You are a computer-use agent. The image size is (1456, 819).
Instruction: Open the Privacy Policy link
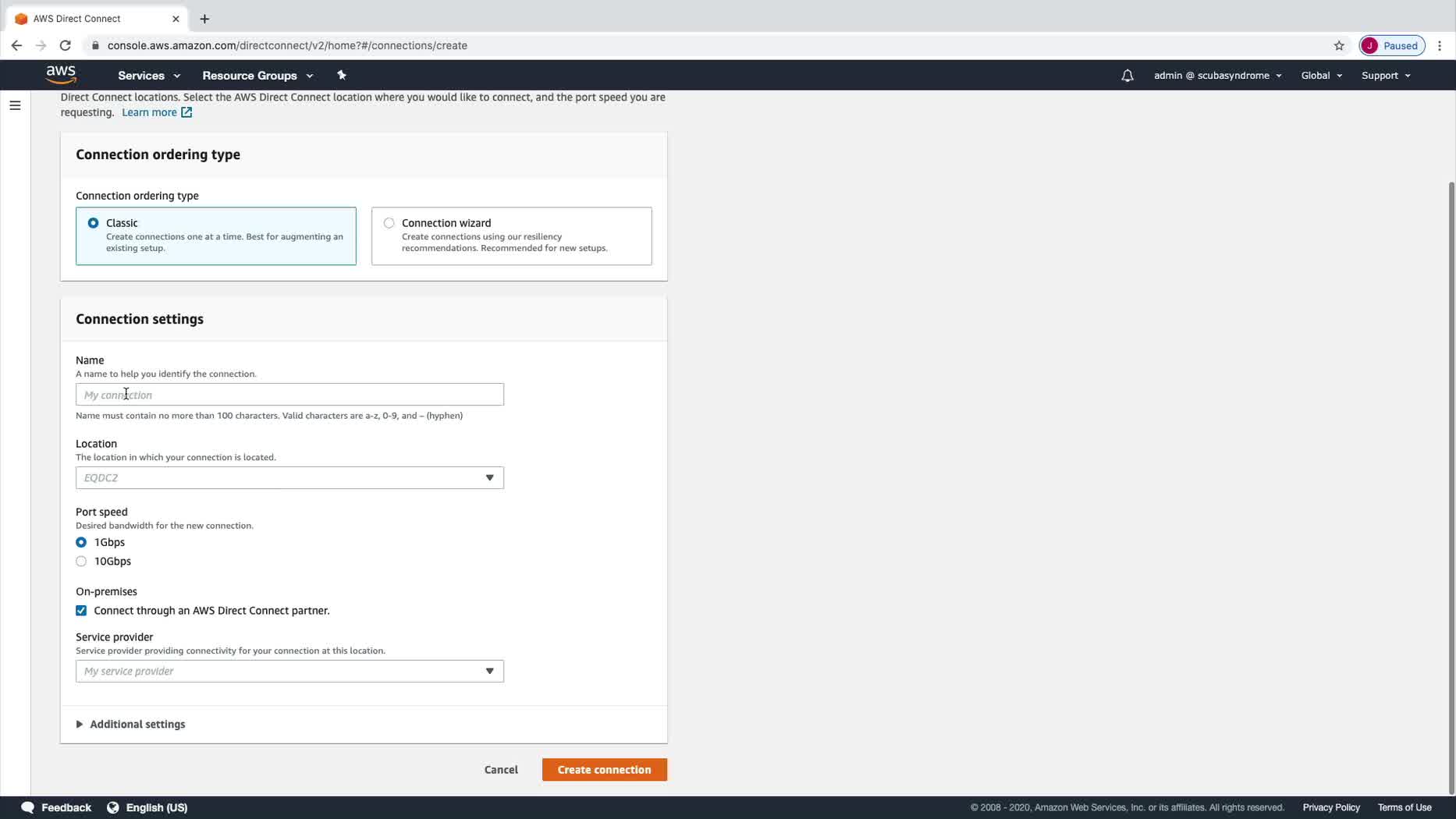pos(1331,807)
